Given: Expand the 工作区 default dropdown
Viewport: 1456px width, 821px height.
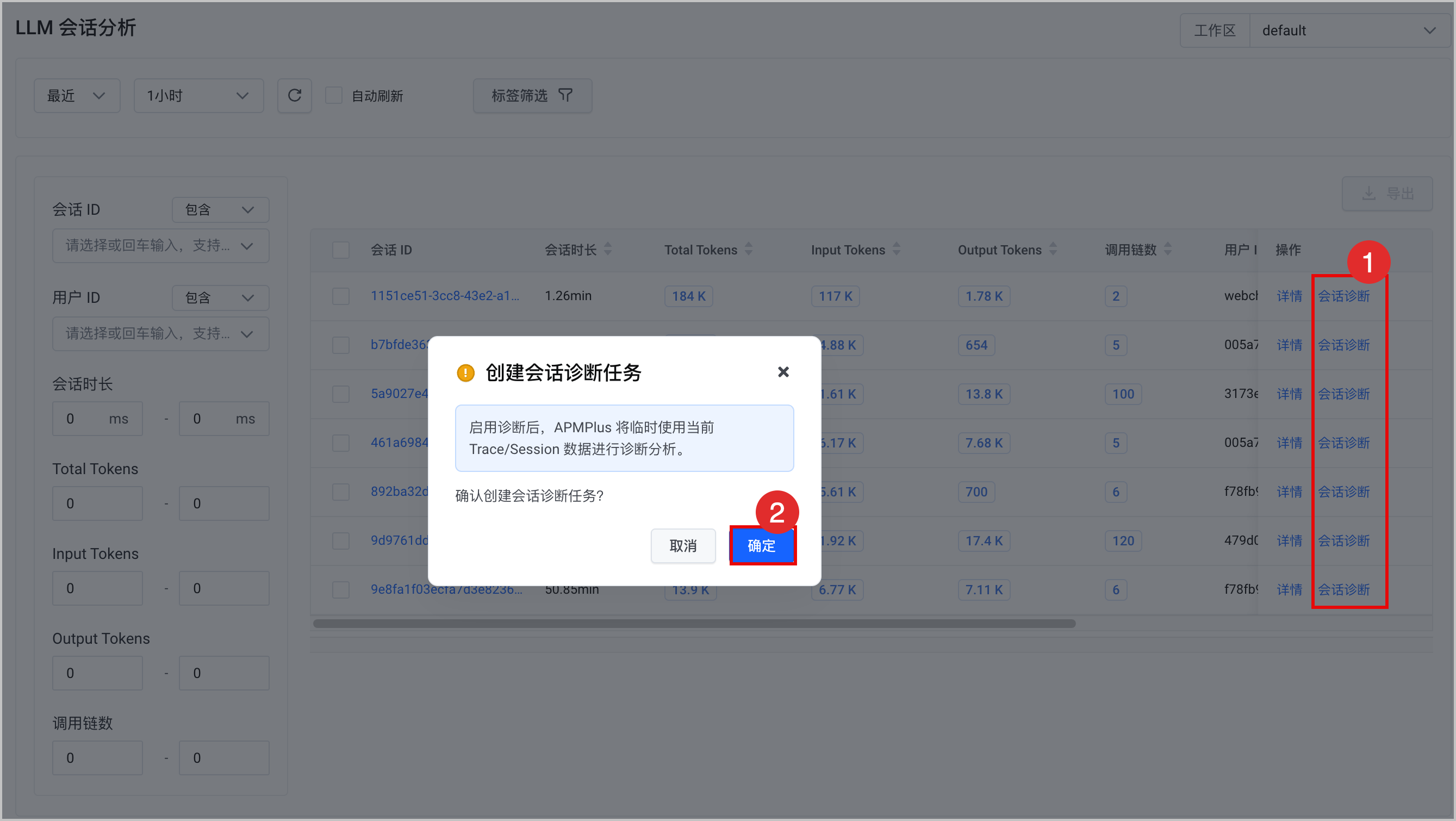Looking at the screenshot, I should pos(1348,30).
